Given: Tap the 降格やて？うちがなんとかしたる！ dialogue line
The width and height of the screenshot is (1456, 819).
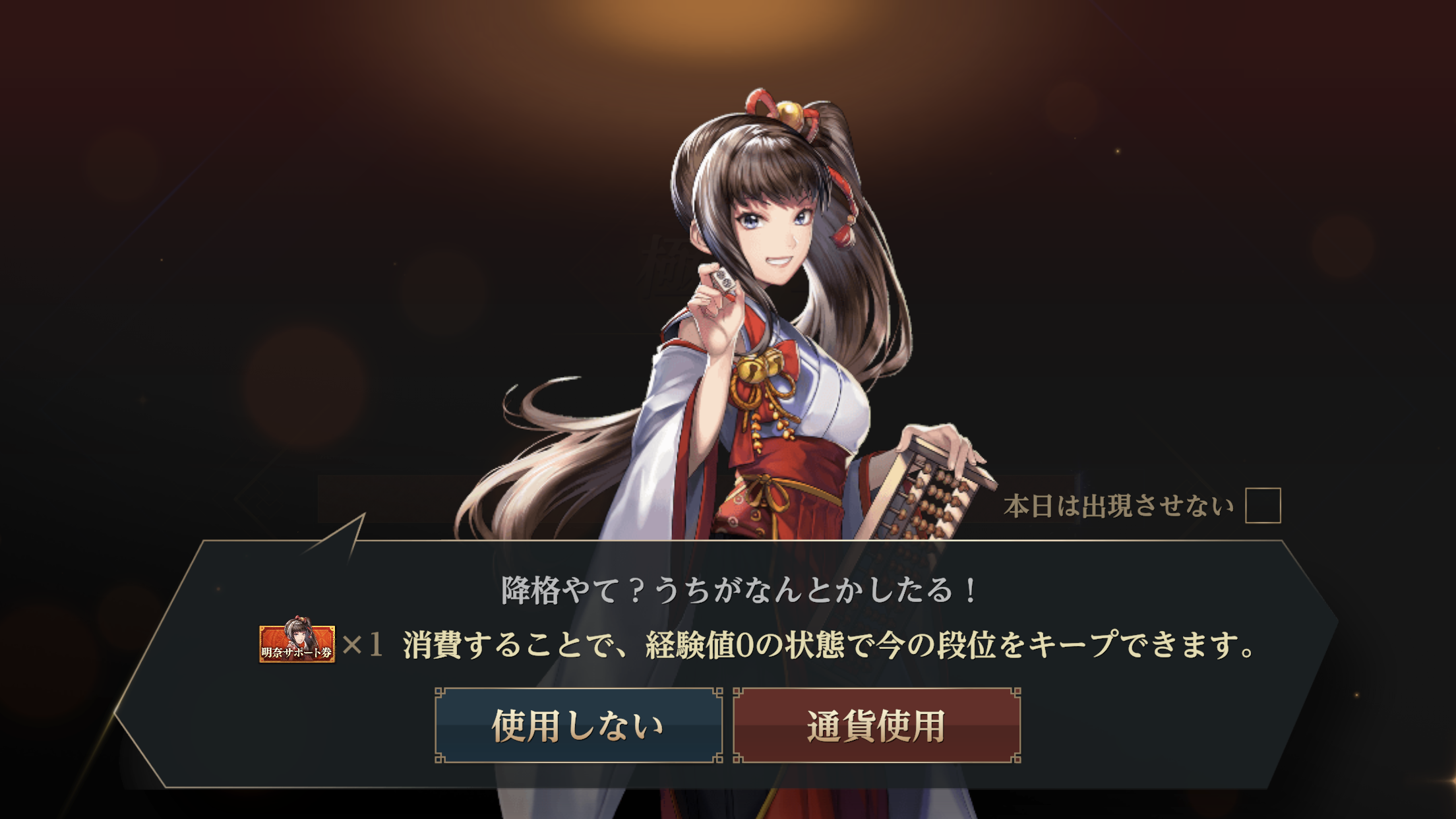Looking at the screenshot, I should click(740, 590).
